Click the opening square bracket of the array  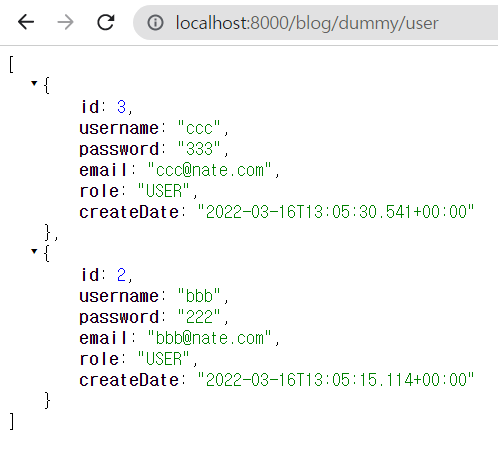[12, 64]
